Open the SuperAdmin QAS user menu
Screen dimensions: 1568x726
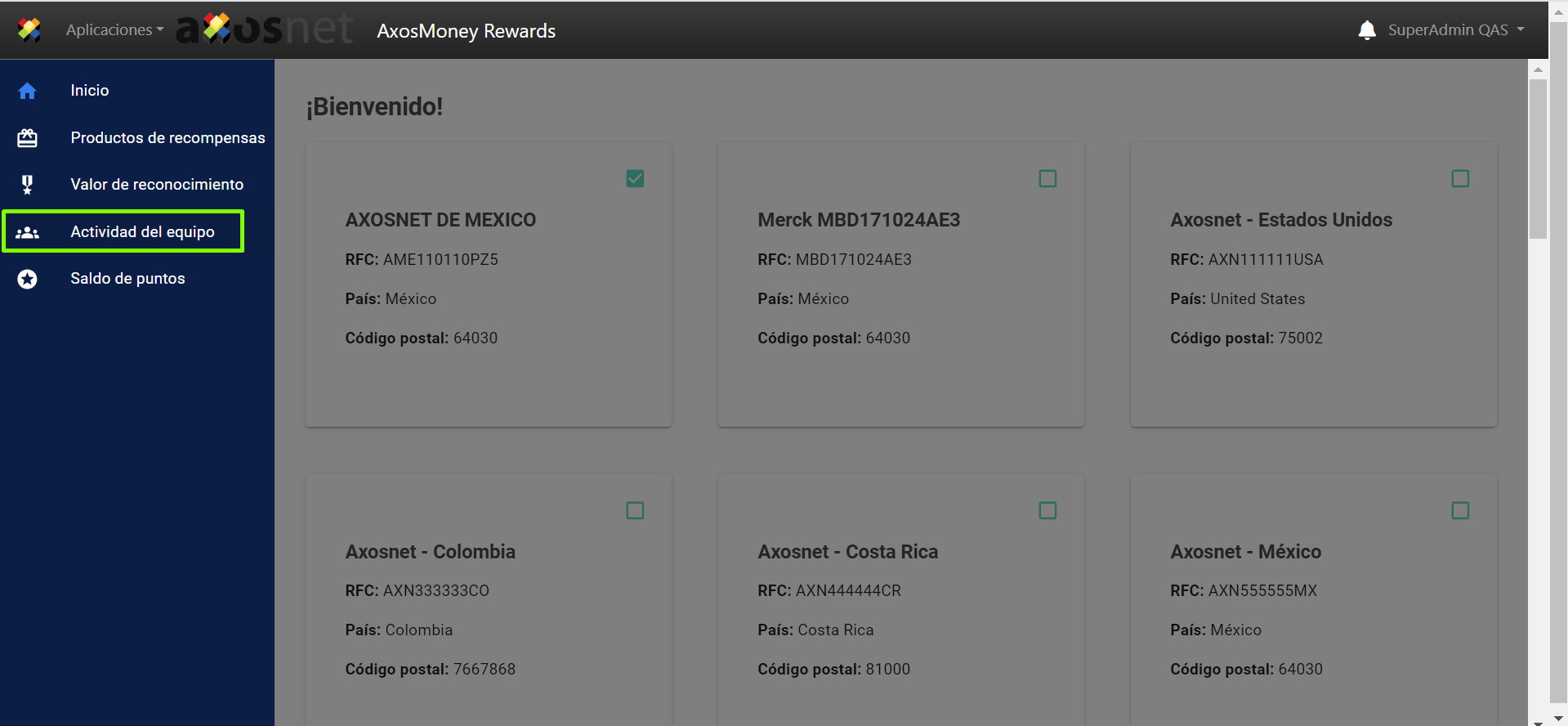tap(1455, 30)
